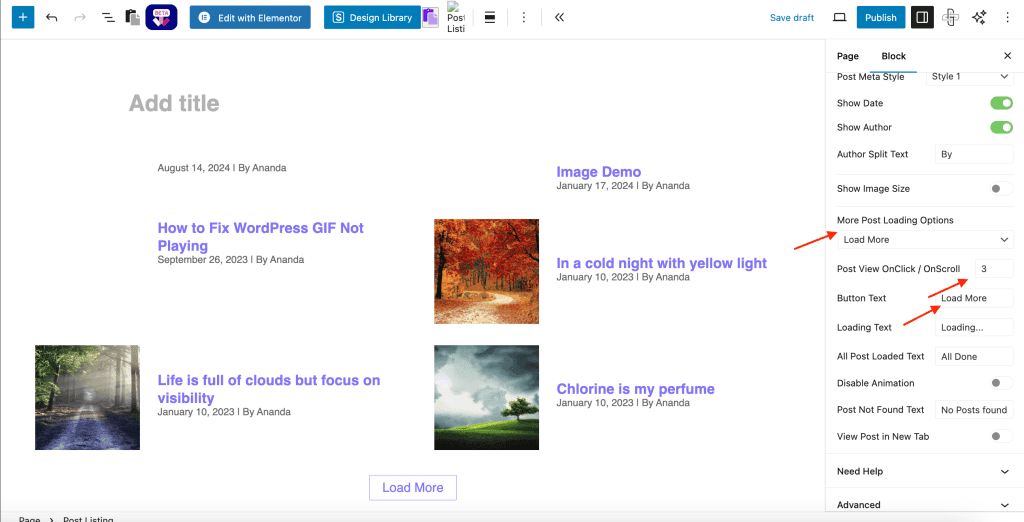The height and width of the screenshot is (522, 1024).
Task: Toggle the settings sidebar panel icon
Action: (x=922, y=18)
